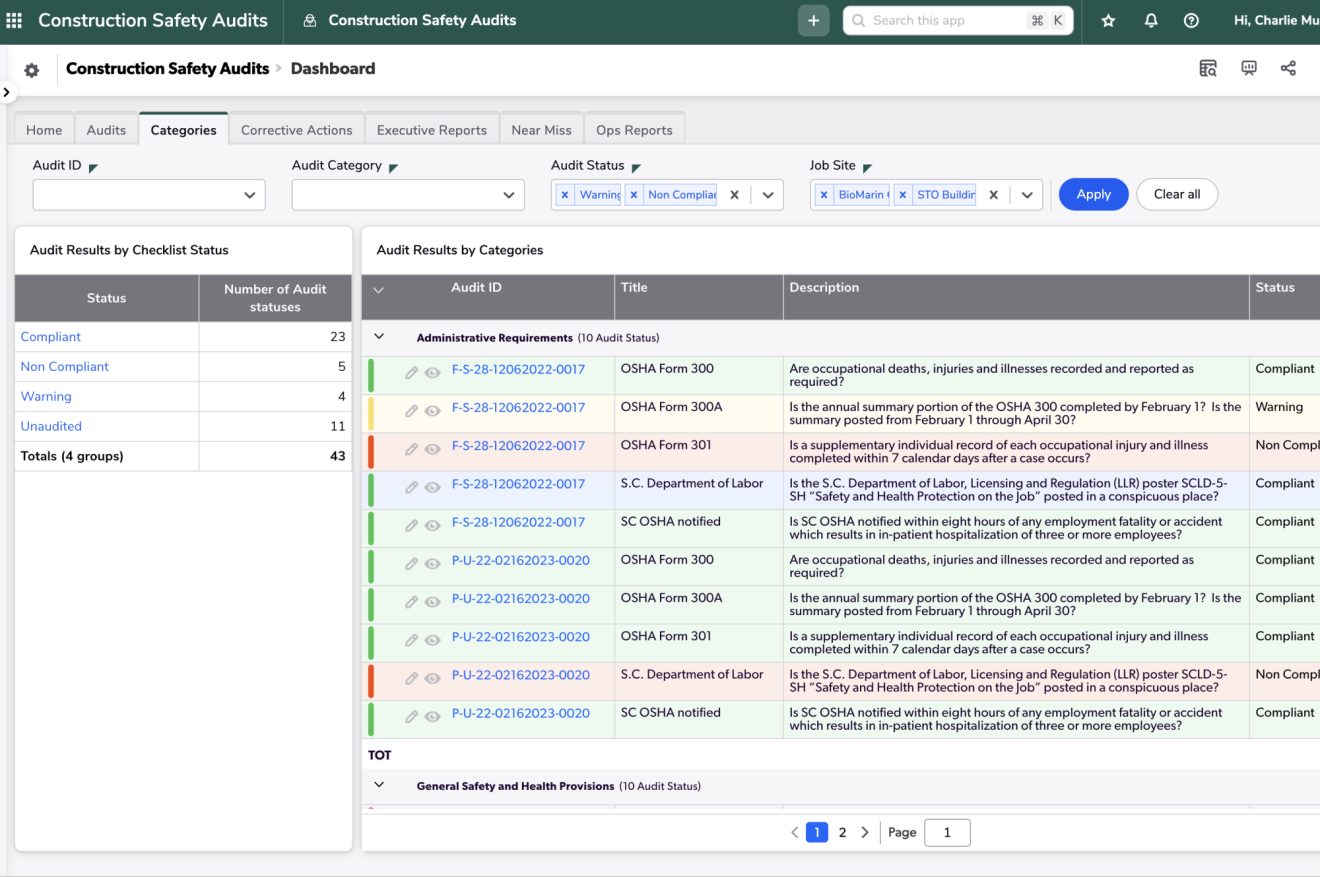This screenshot has width=1320, height=877.
Task: Click the edit pencil for OSHA Form 300A row
Action: click(411, 411)
